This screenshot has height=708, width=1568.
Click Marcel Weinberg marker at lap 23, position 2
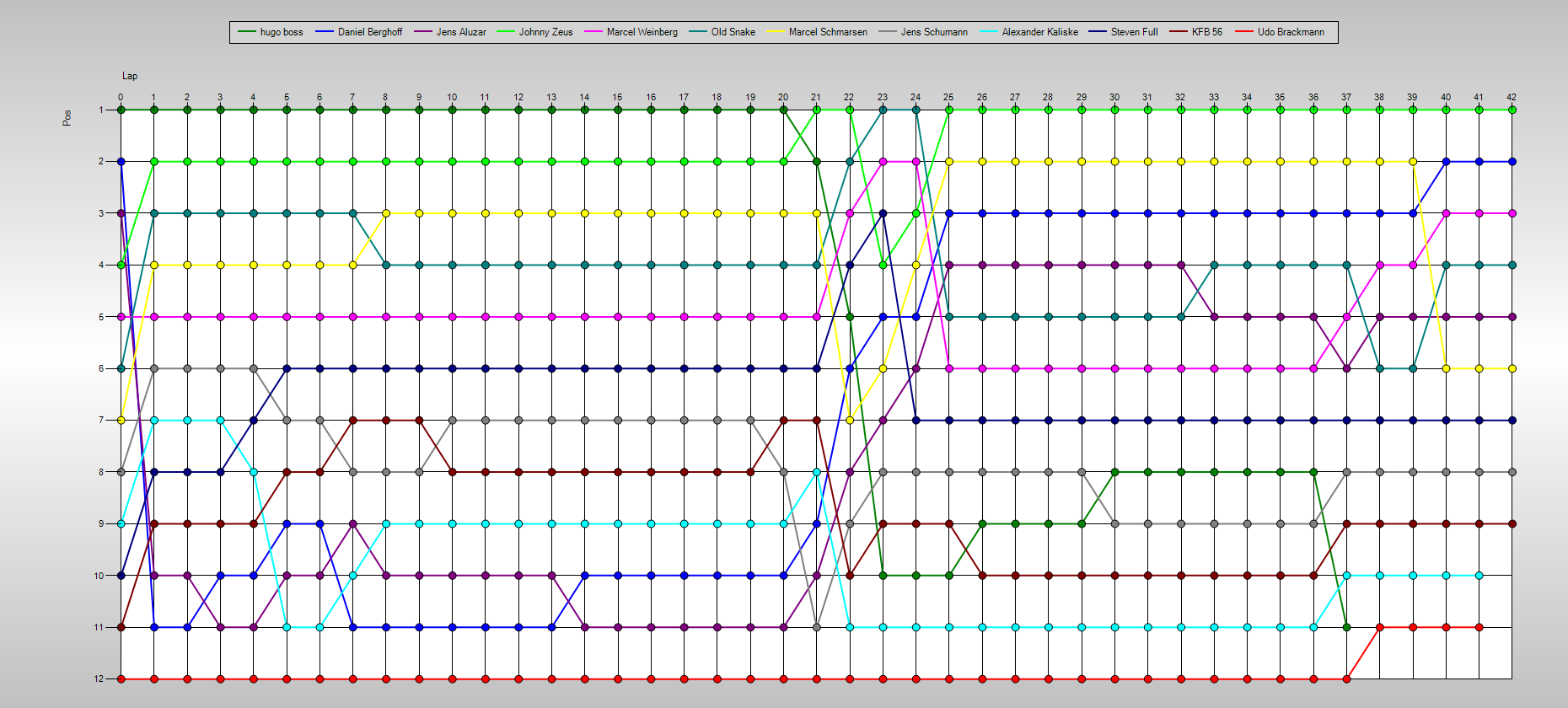[x=883, y=161]
